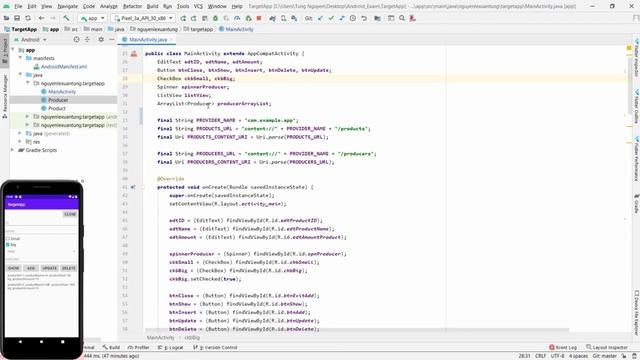Click the UTF-8 encoding status entry
This screenshot has height=360, width=640.
558,356
